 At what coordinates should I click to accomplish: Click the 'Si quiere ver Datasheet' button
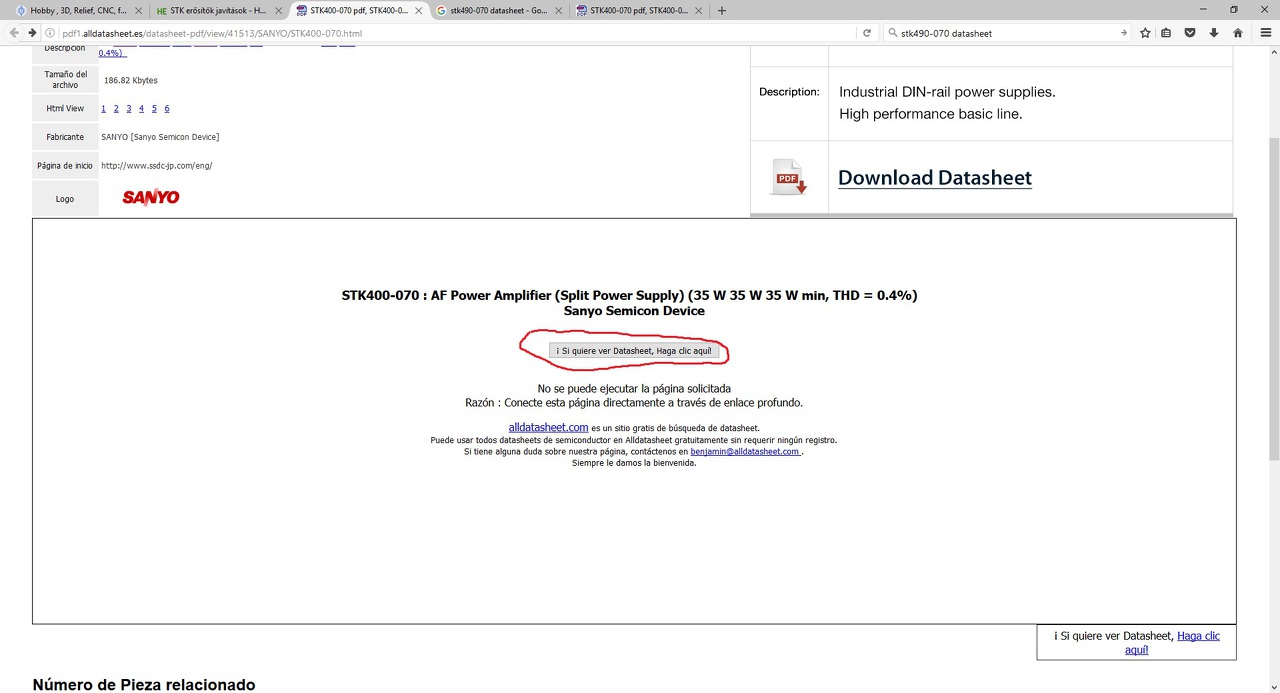[x=634, y=351]
